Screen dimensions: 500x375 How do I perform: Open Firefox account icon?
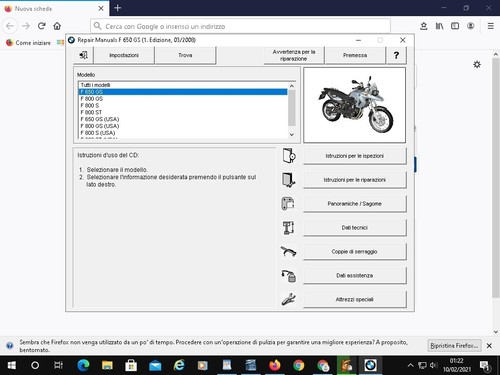coord(471,26)
